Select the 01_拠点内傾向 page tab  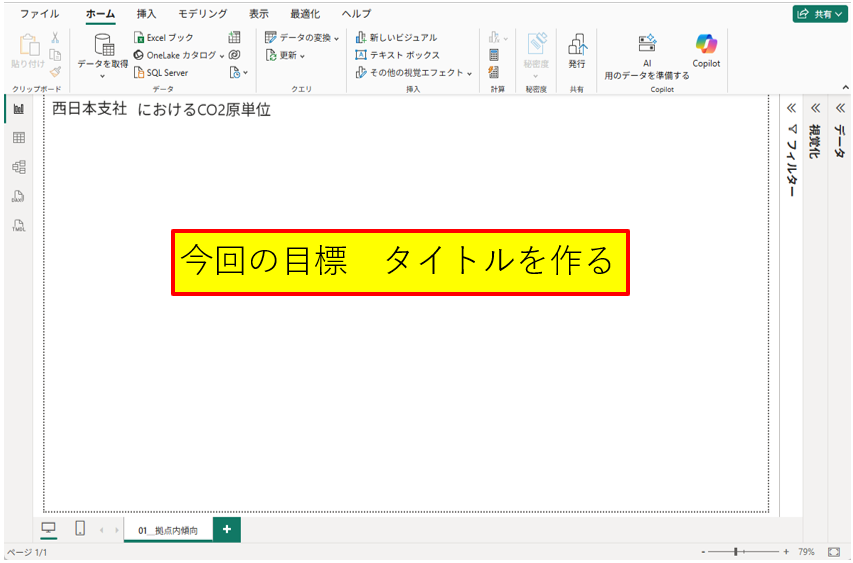point(168,530)
